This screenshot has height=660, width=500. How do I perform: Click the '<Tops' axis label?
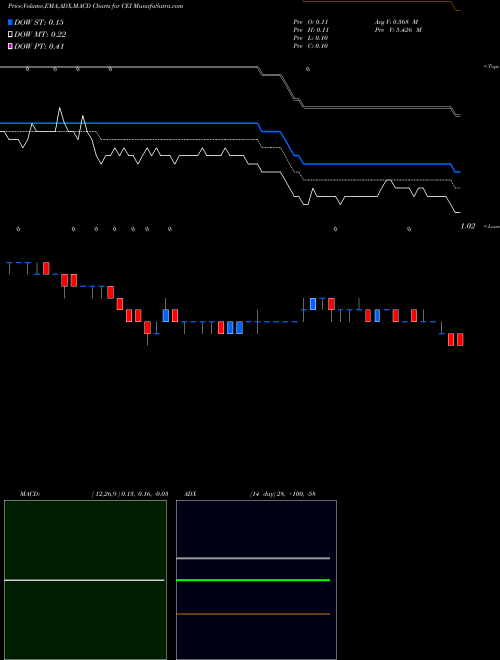point(491,67)
